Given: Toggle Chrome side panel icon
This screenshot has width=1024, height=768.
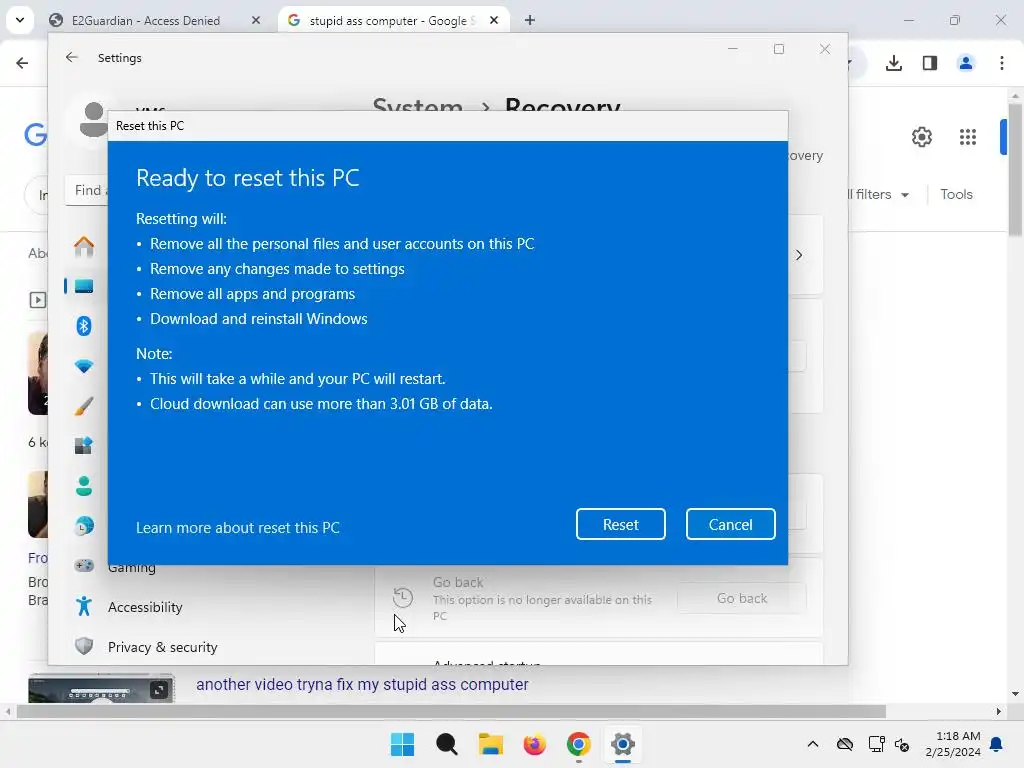Looking at the screenshot, I should click(930, 63).
